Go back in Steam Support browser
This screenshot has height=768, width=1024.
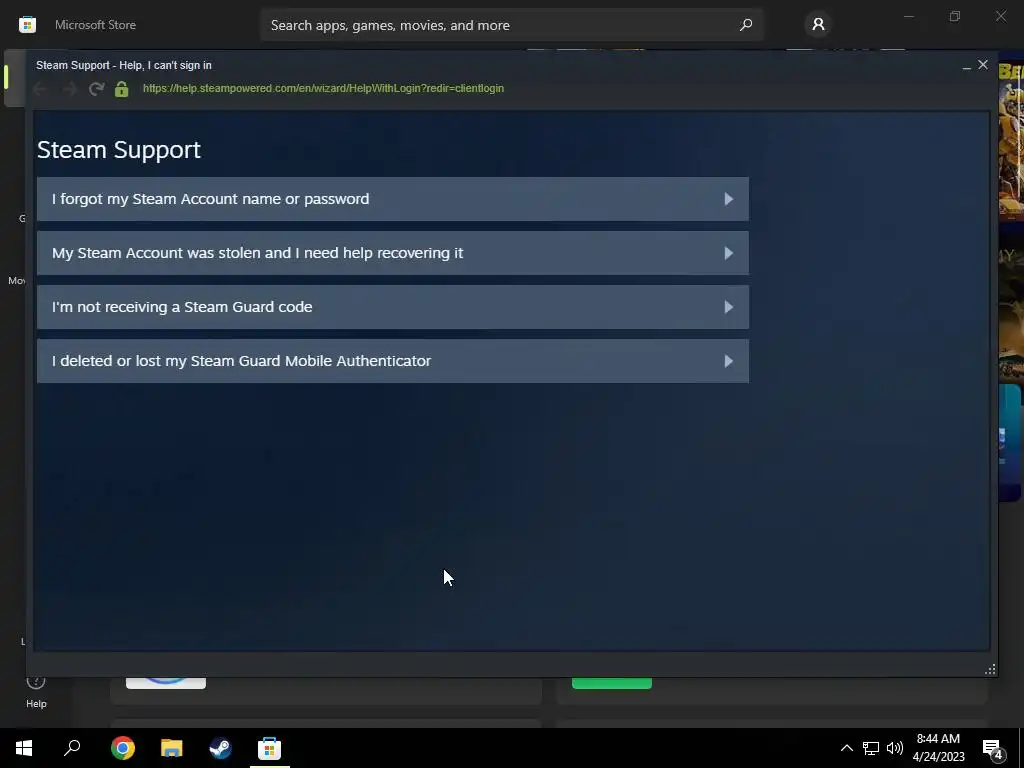click(40, 89)
